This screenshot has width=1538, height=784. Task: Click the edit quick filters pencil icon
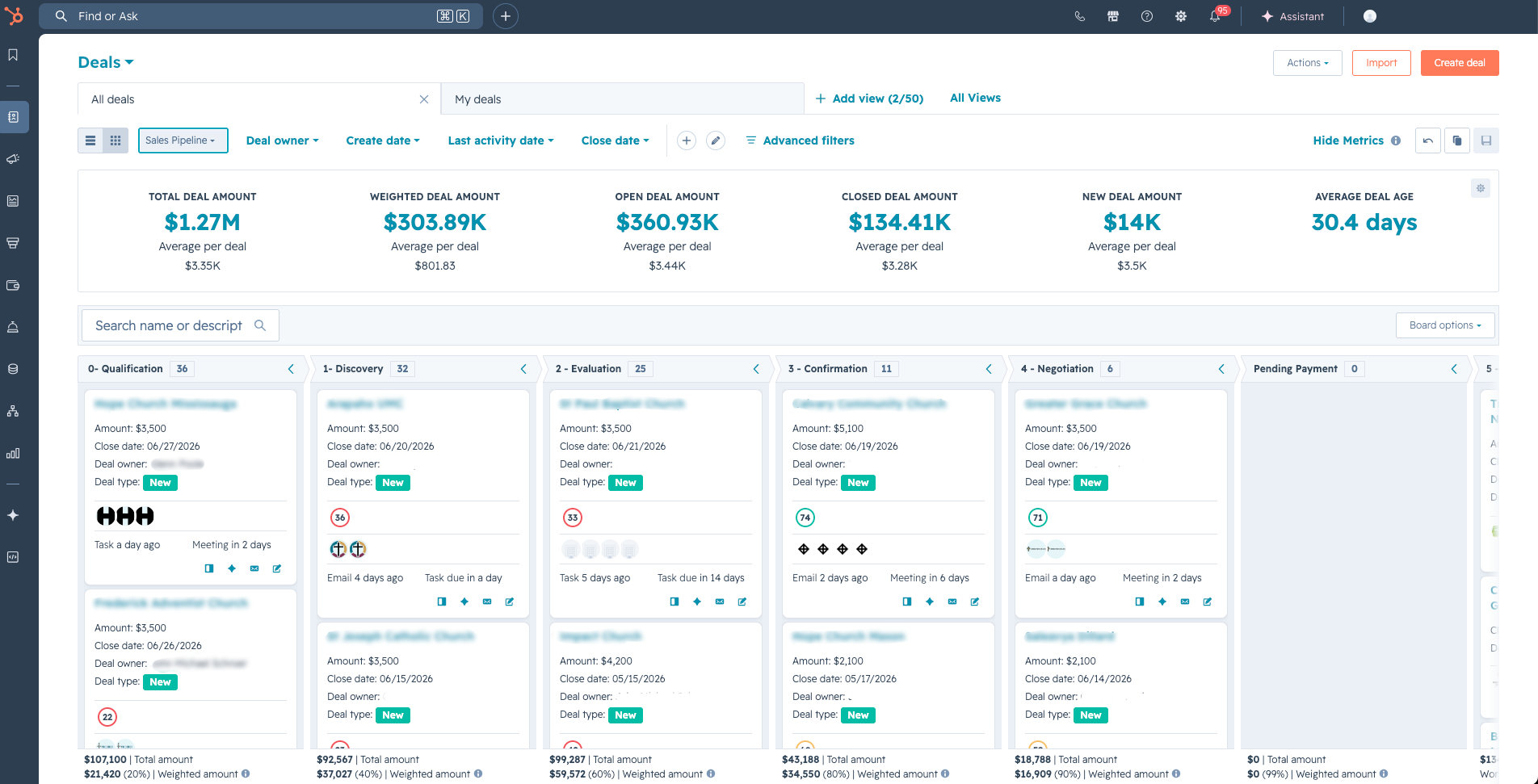click(x=715, y=140)
